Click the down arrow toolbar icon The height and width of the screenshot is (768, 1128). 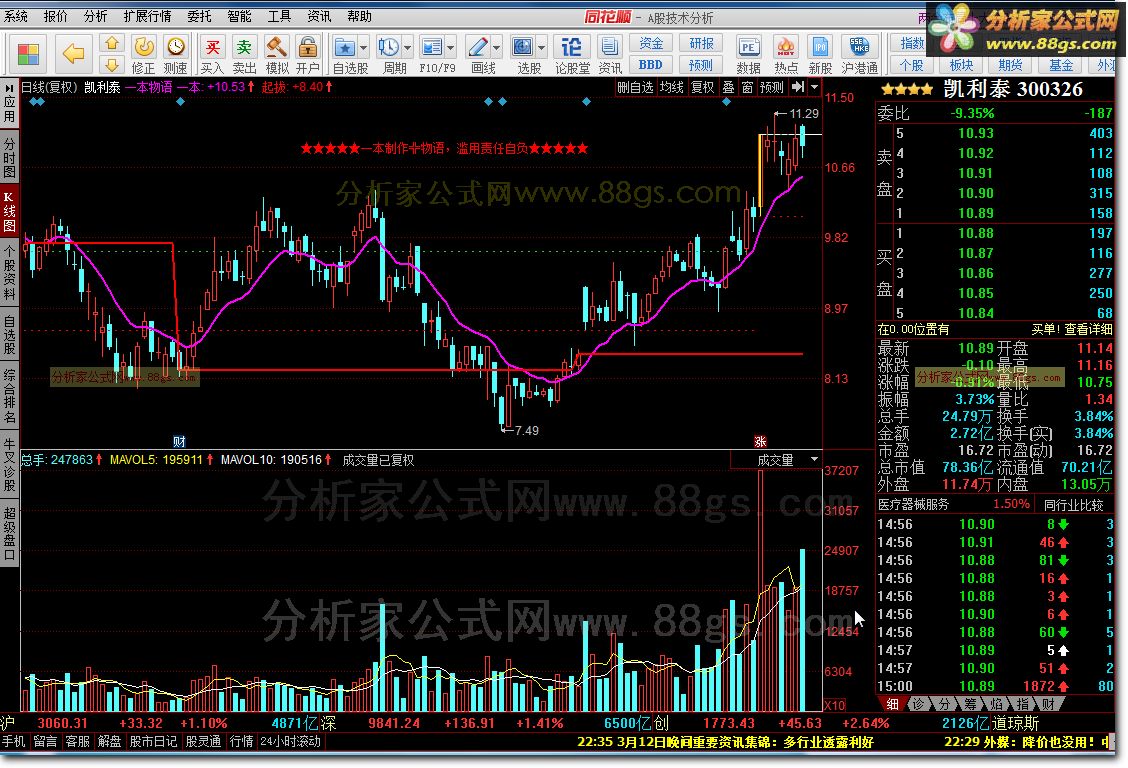click(112, 65)
